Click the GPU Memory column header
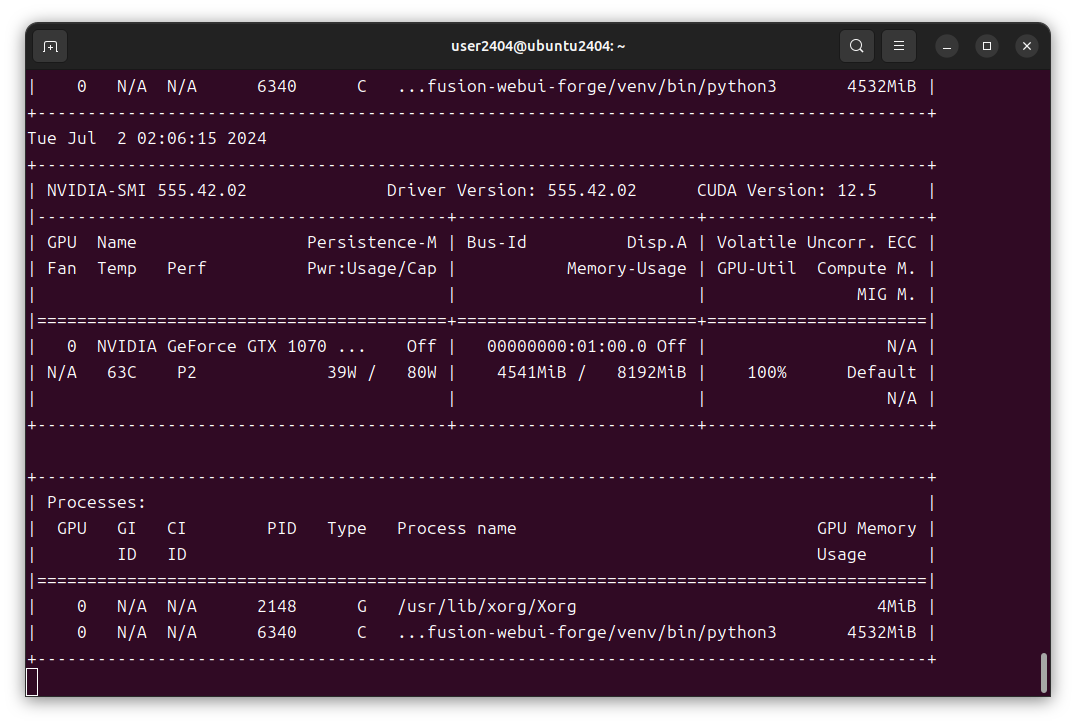The width and height of the screenshot is (1076, 725). coord(866,529)
